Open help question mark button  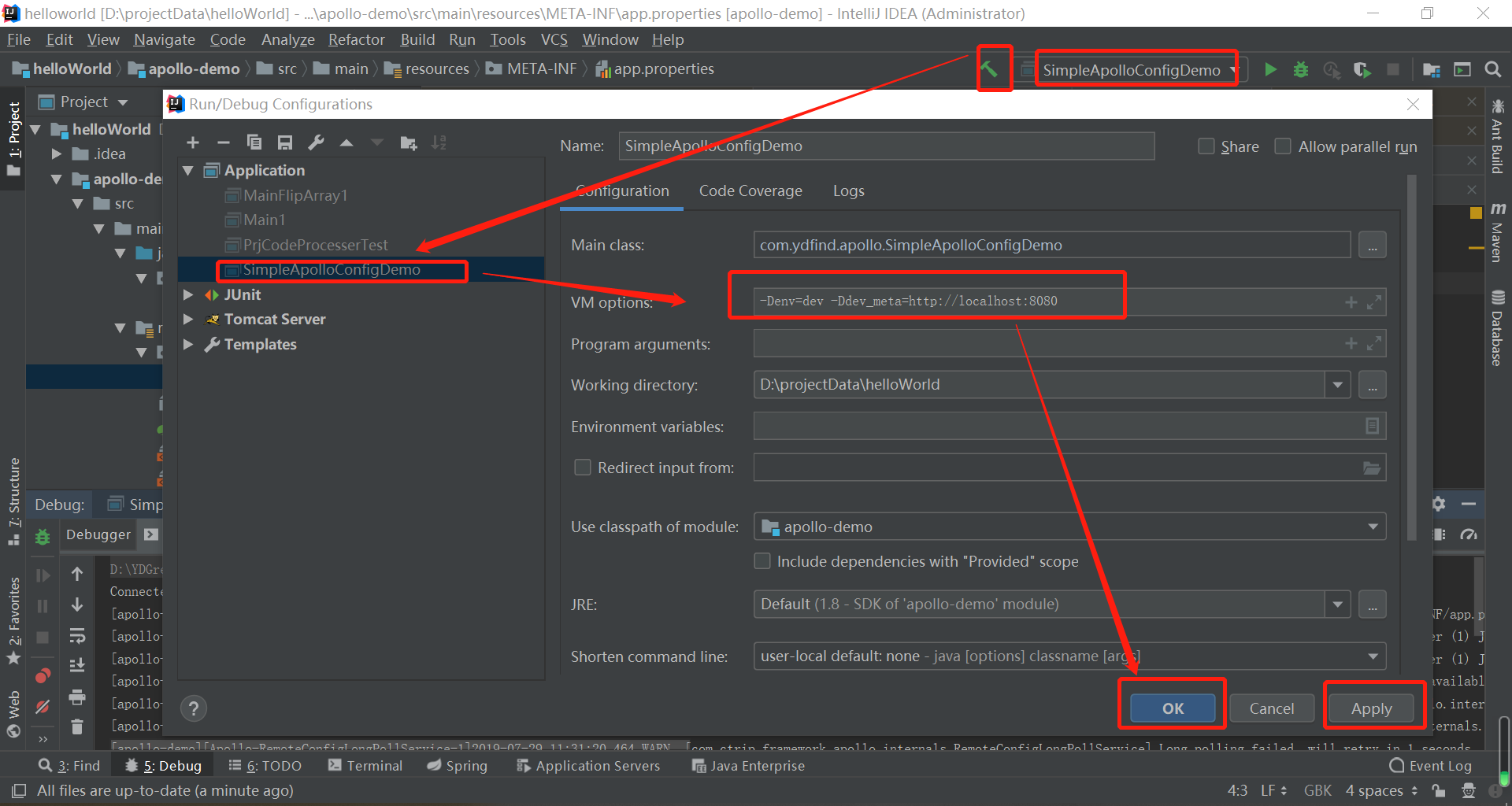[194, 708]
